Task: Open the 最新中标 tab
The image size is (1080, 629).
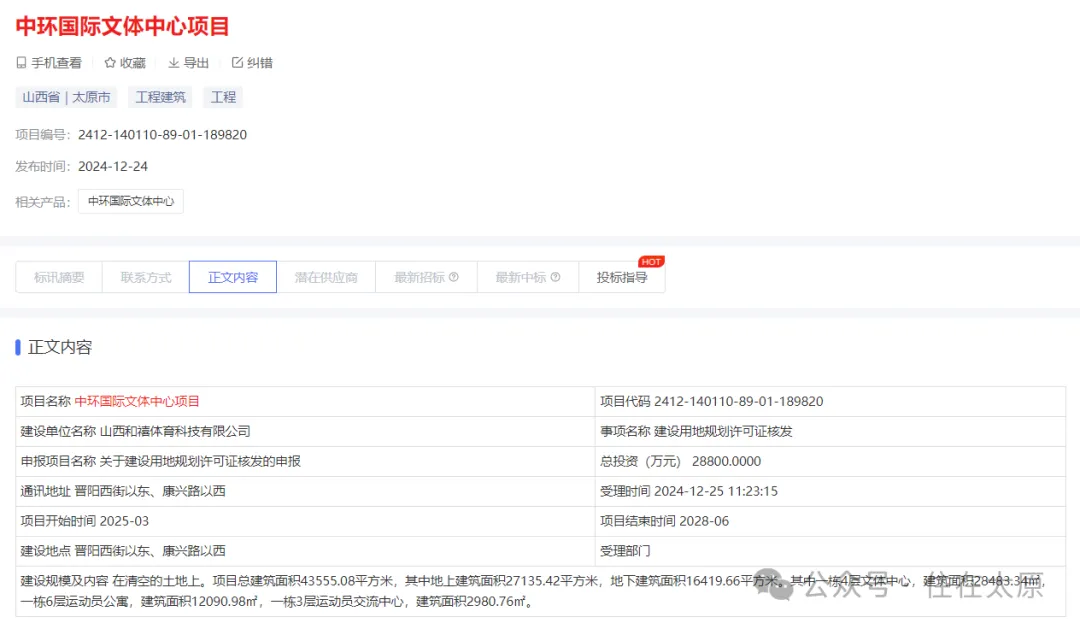Action: click(528, 277)
